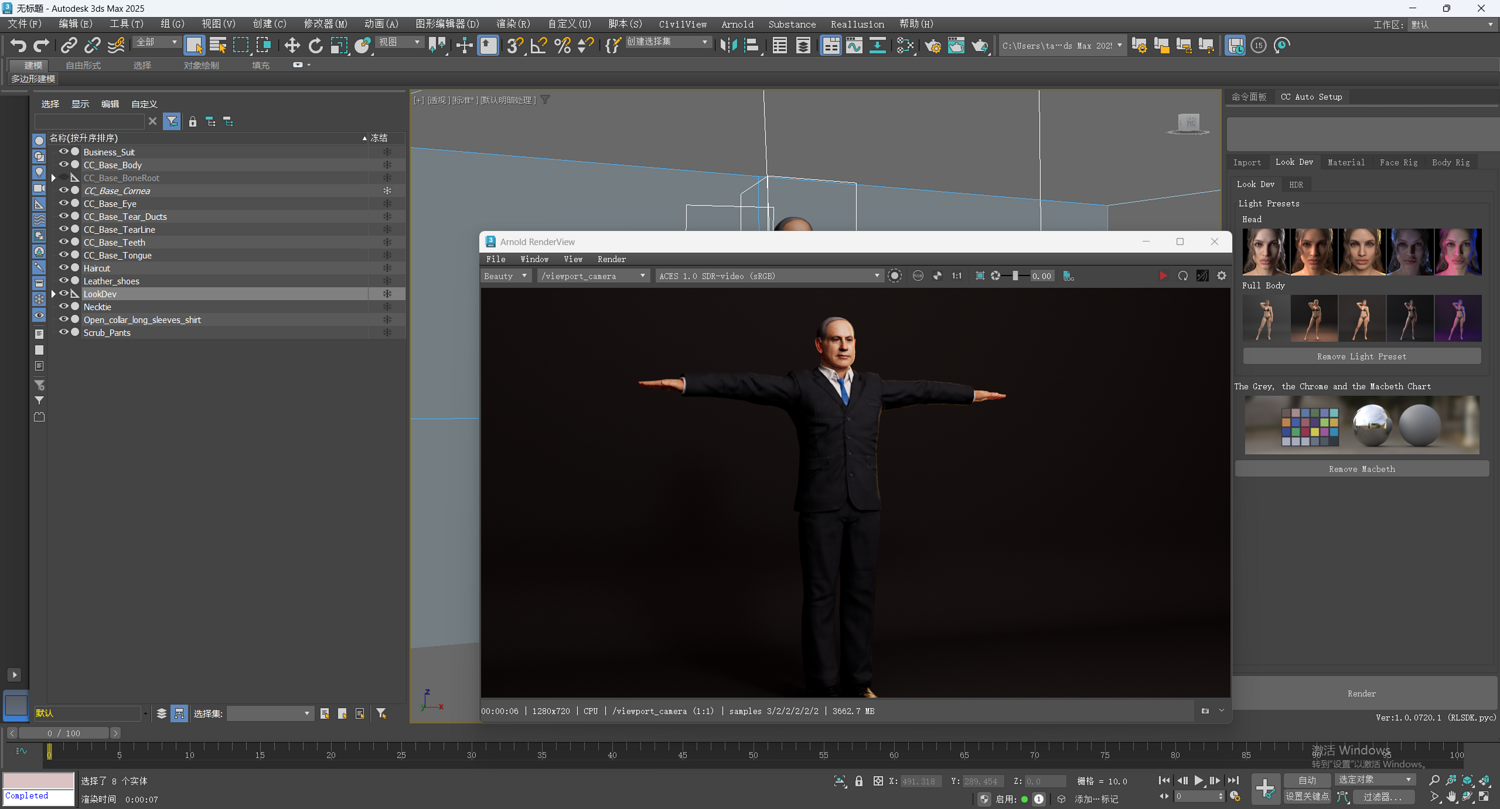Open the Material Editor
The image size is (1500, 809).
pos(905,45)
